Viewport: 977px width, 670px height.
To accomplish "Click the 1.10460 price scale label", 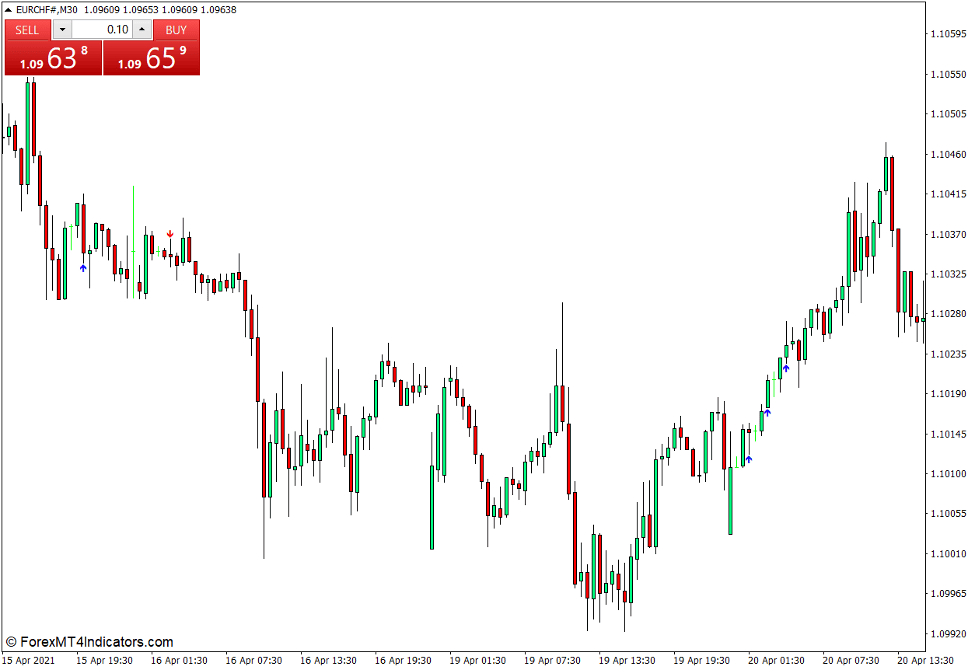I will 946,155.
